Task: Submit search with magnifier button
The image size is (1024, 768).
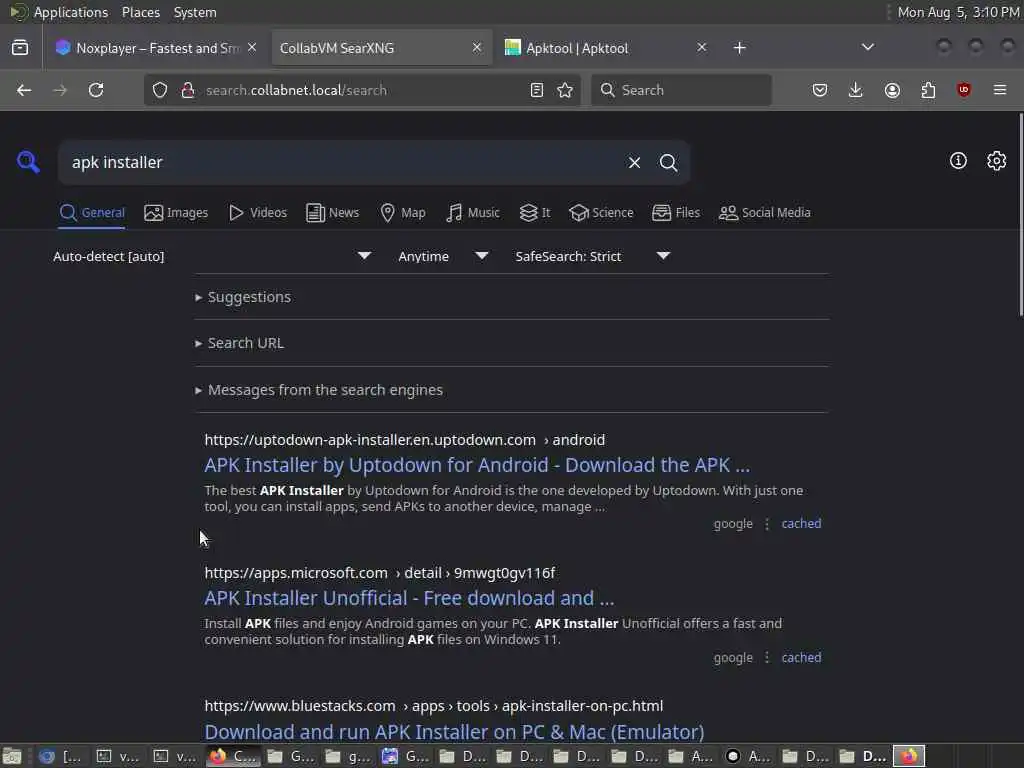Action: (x=668, y=163)
